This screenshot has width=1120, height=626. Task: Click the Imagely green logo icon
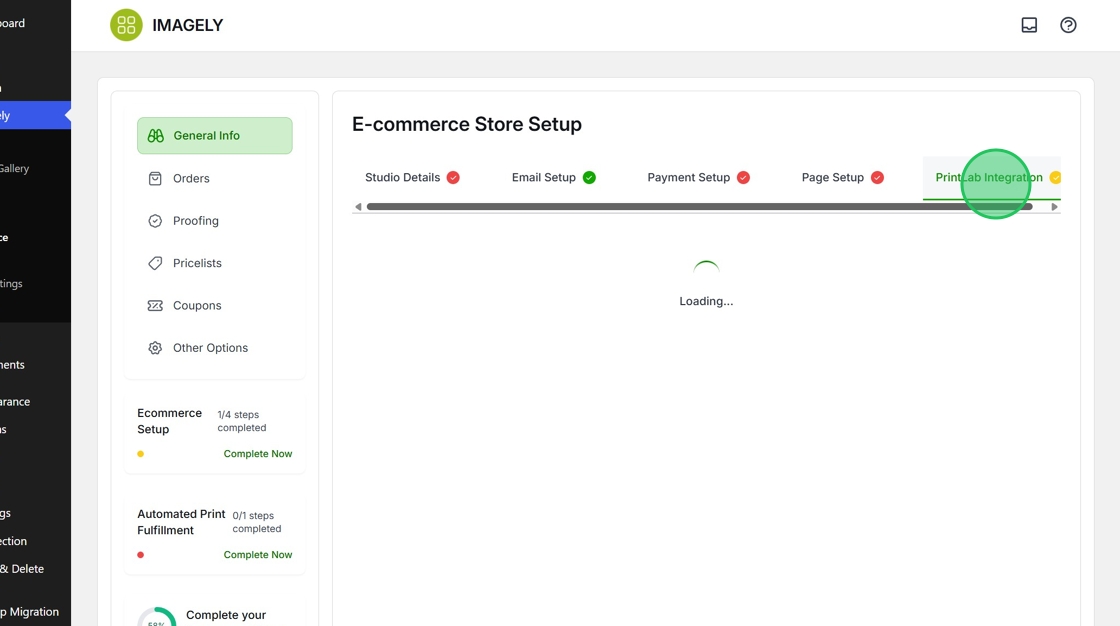[x=126, y=25]
